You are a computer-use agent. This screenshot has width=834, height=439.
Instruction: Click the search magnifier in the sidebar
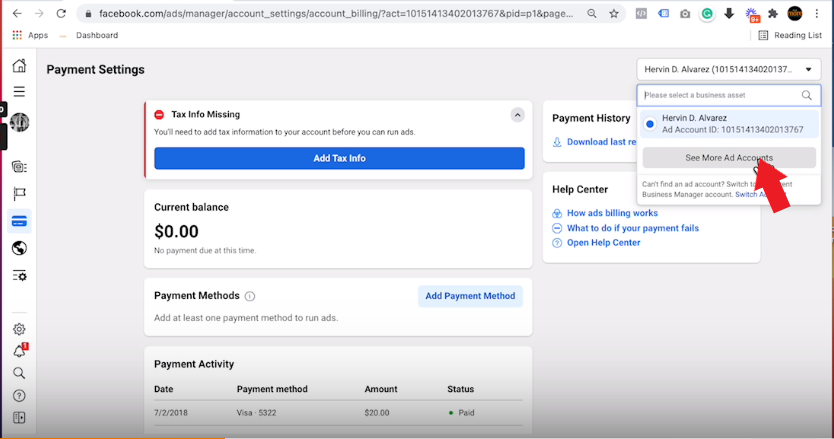pos(19,373)
